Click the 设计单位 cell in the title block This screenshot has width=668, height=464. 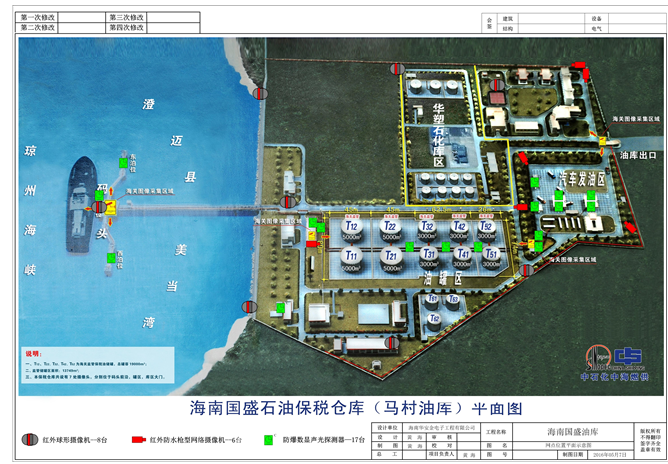point(387,427)
